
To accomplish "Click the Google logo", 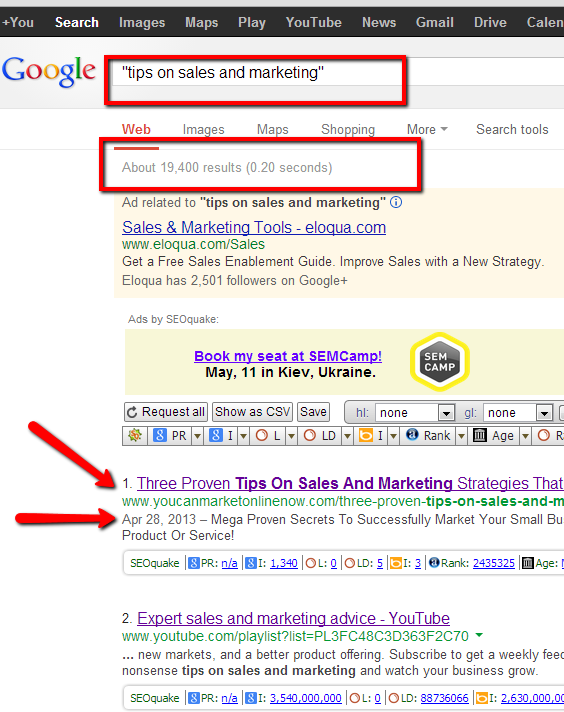I will click(49, 71).
